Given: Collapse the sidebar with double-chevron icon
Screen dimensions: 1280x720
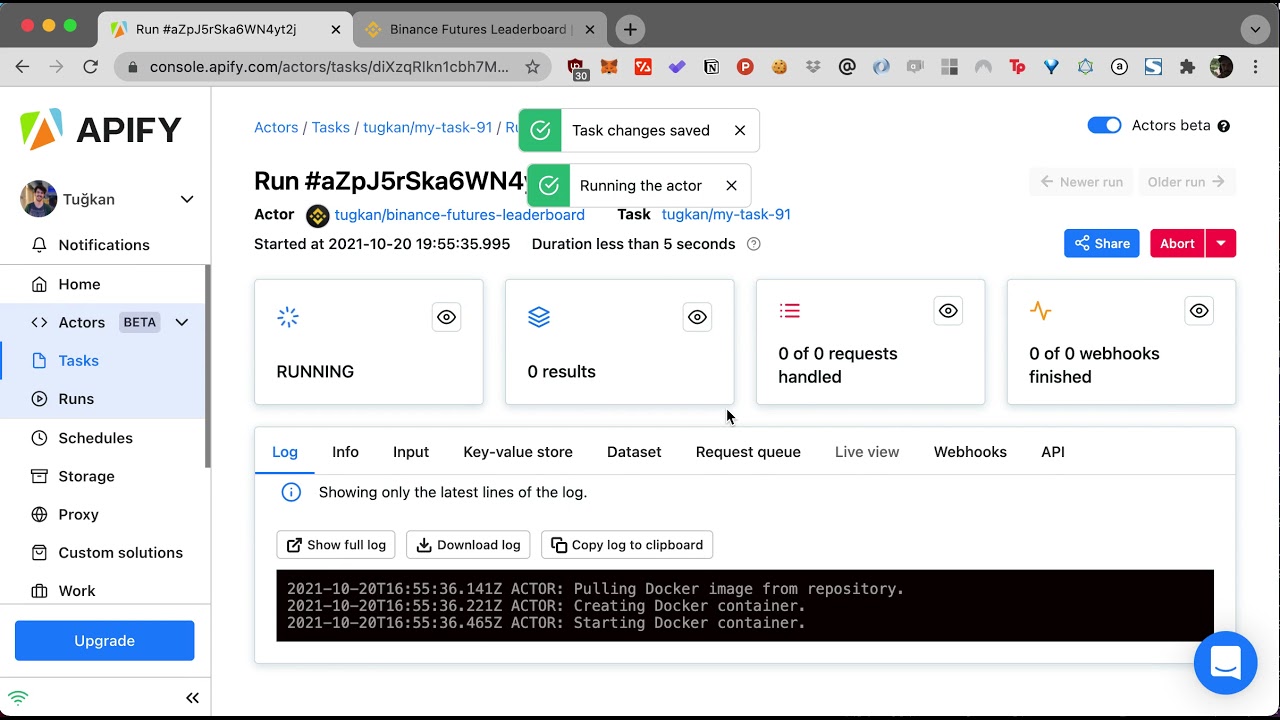Looking at the screenshot, I should (x=192, y=698).
